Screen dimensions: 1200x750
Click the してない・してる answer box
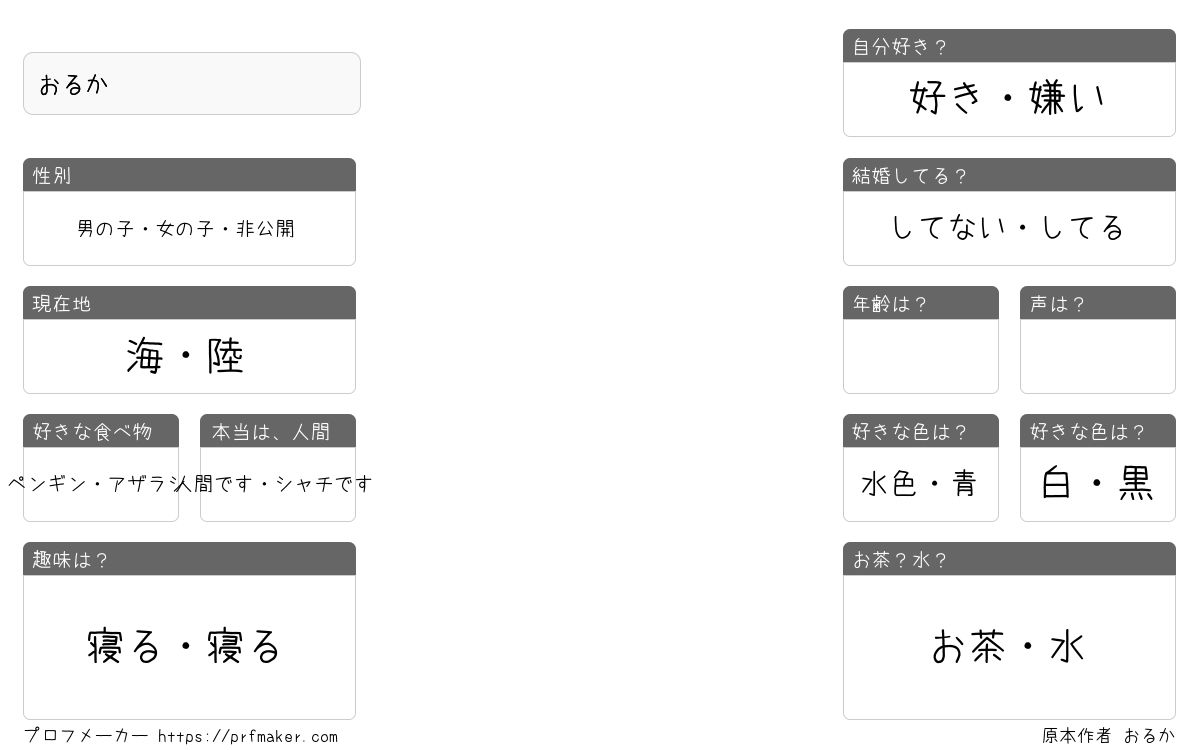click(1009, 228)
